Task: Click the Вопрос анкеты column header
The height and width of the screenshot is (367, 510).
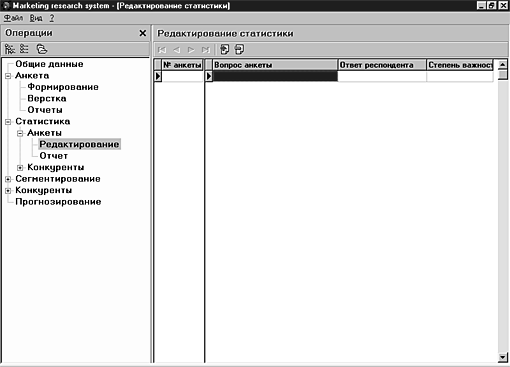Action: click(275, 65)
